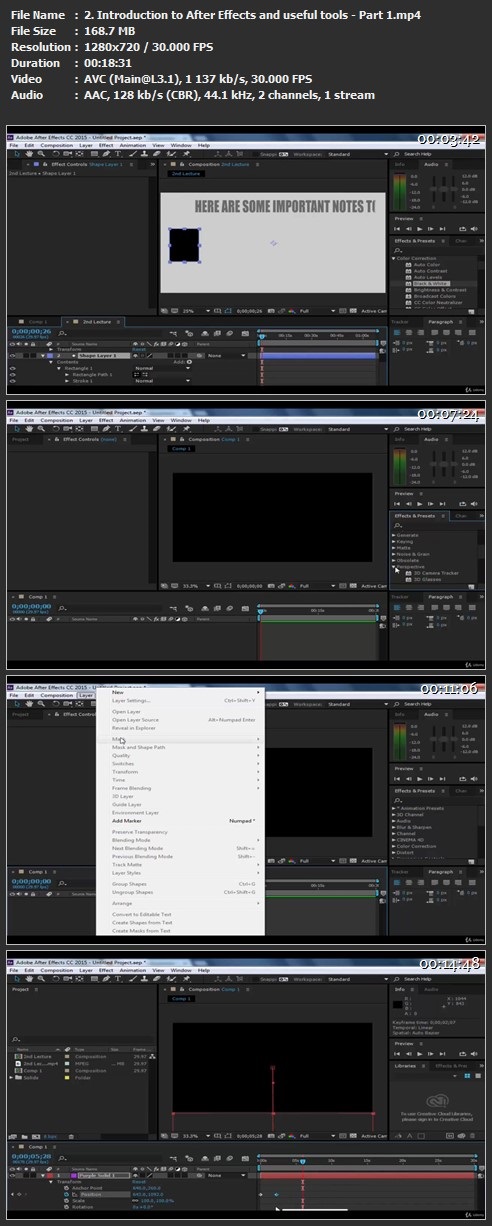Image resolution: width=492 pixels, height=1226 pixels.
Task: Click the Solids folder icon in Project panel
Action: coord(20,1077)
